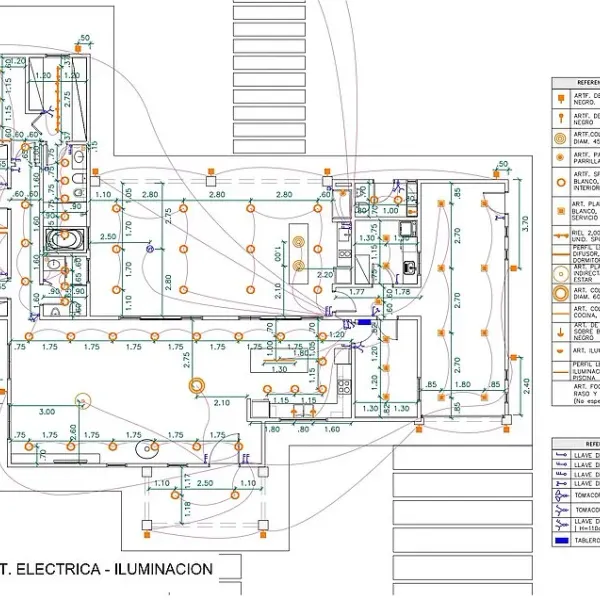The height and width of the screenshot is (600, 600).
Task: Click the LLAVE H=110 symbol in legend
Action: tap(561, 525)
